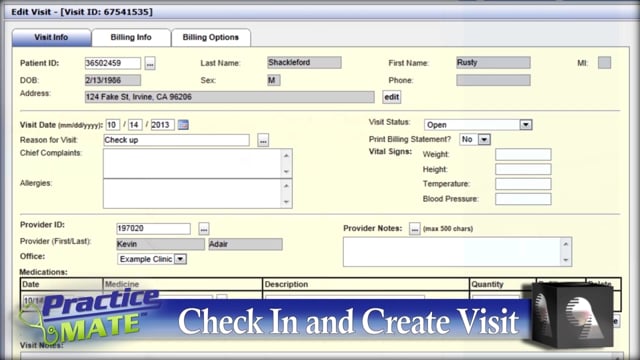Click the address field 124 Fake St
This screenshot has height=360, width=640.
[x=229, y=97]
